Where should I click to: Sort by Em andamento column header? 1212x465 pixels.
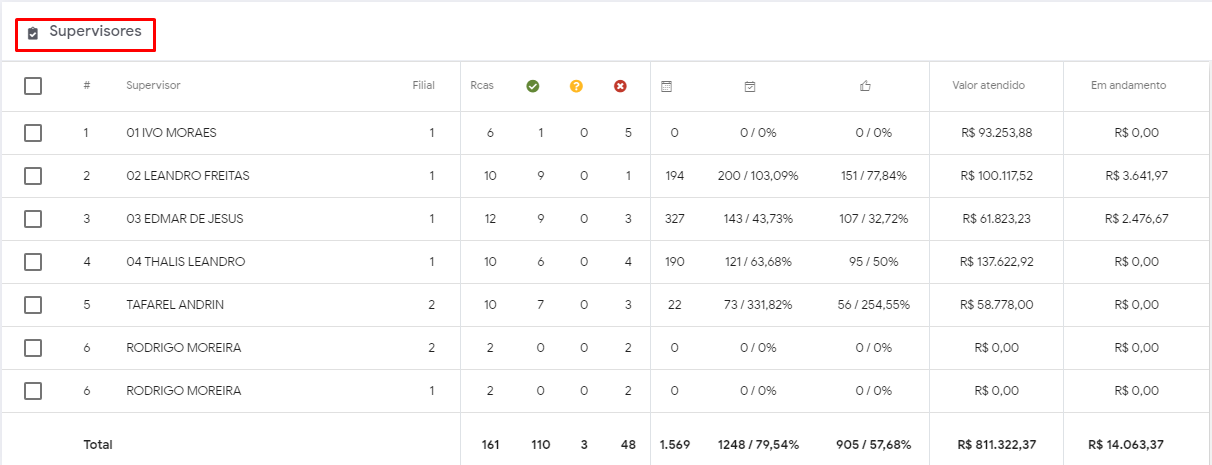[1128, 86]
